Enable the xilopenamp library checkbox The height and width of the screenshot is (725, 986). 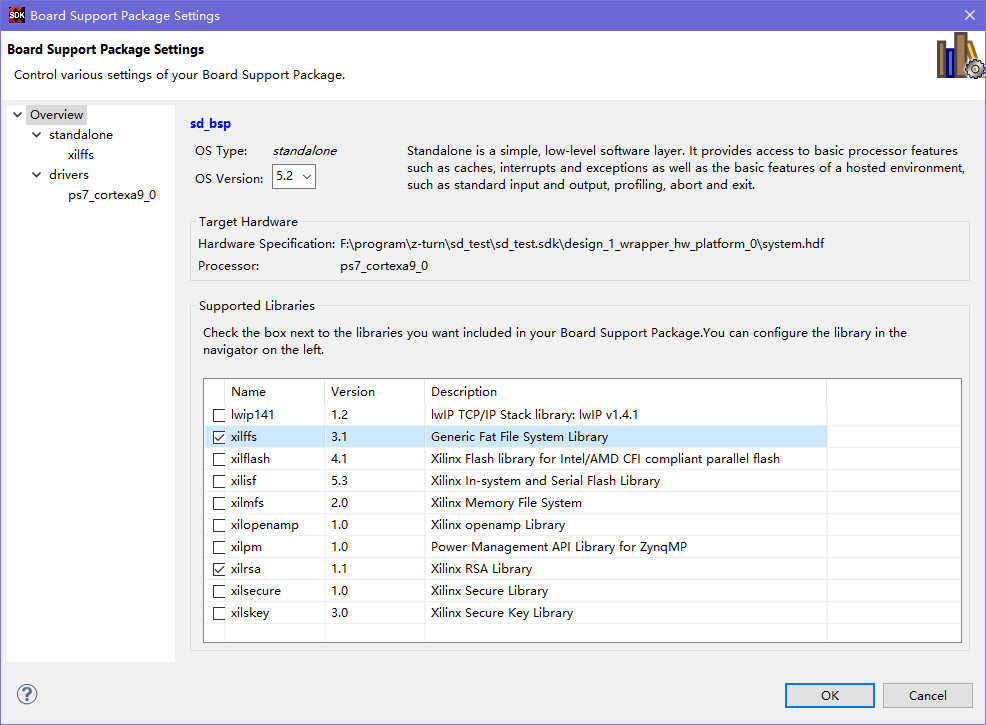(x=219, y=525)
